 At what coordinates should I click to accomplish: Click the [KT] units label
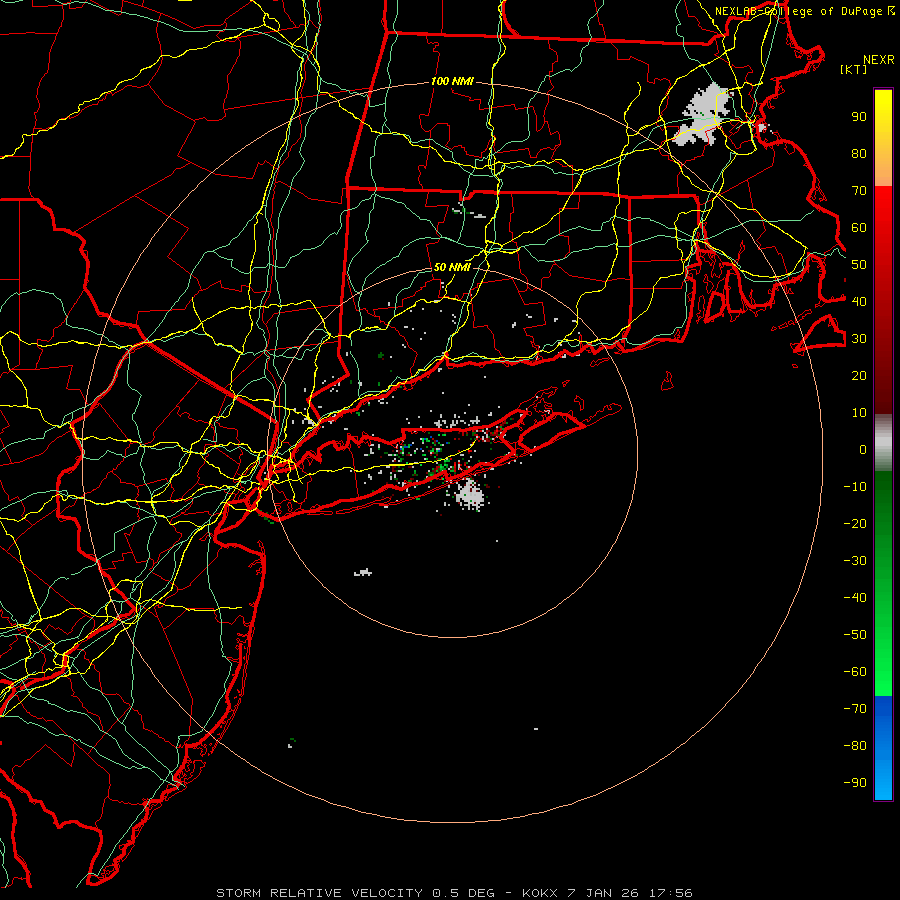[x=854, y=69]
